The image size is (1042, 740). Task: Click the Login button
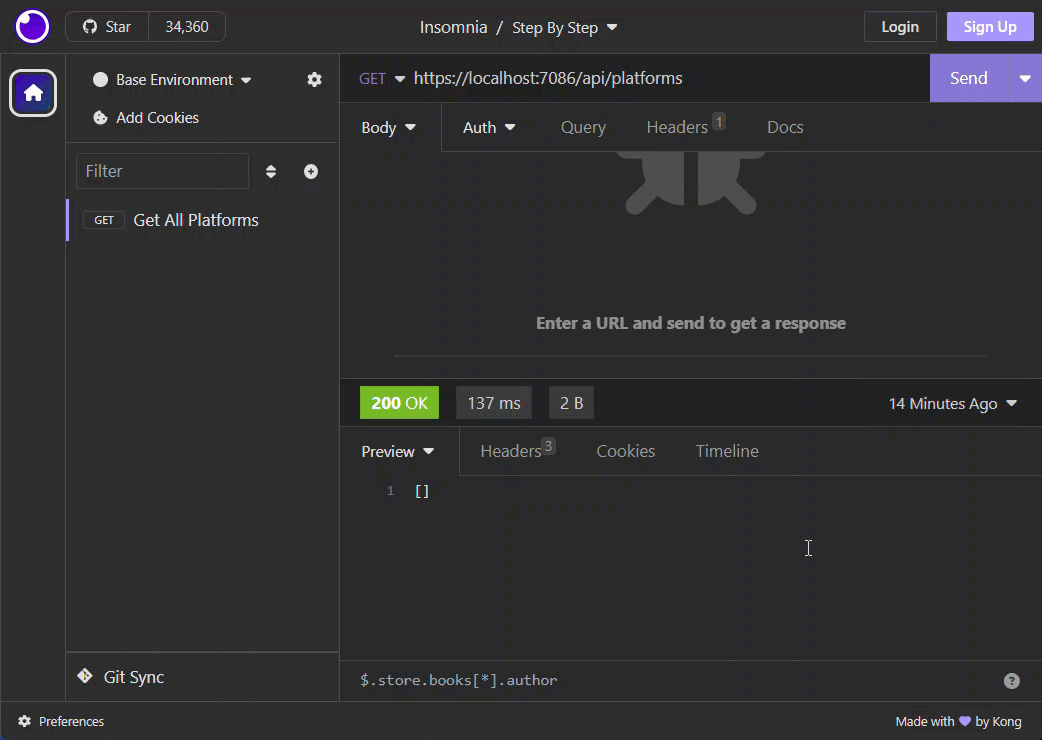click(900, 27)
